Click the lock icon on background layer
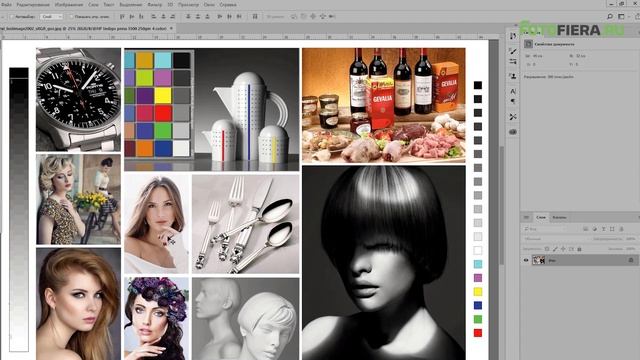 [x=631, y=260]
